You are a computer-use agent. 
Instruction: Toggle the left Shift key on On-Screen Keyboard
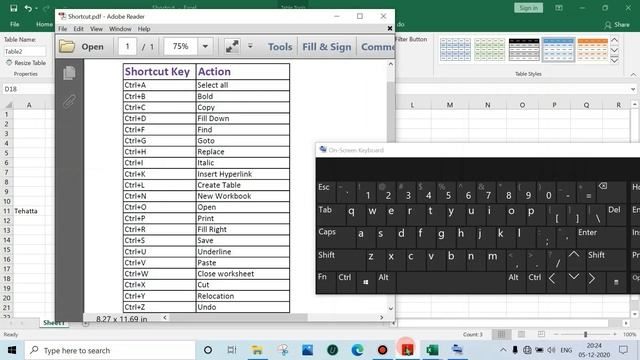coord(340,260)
